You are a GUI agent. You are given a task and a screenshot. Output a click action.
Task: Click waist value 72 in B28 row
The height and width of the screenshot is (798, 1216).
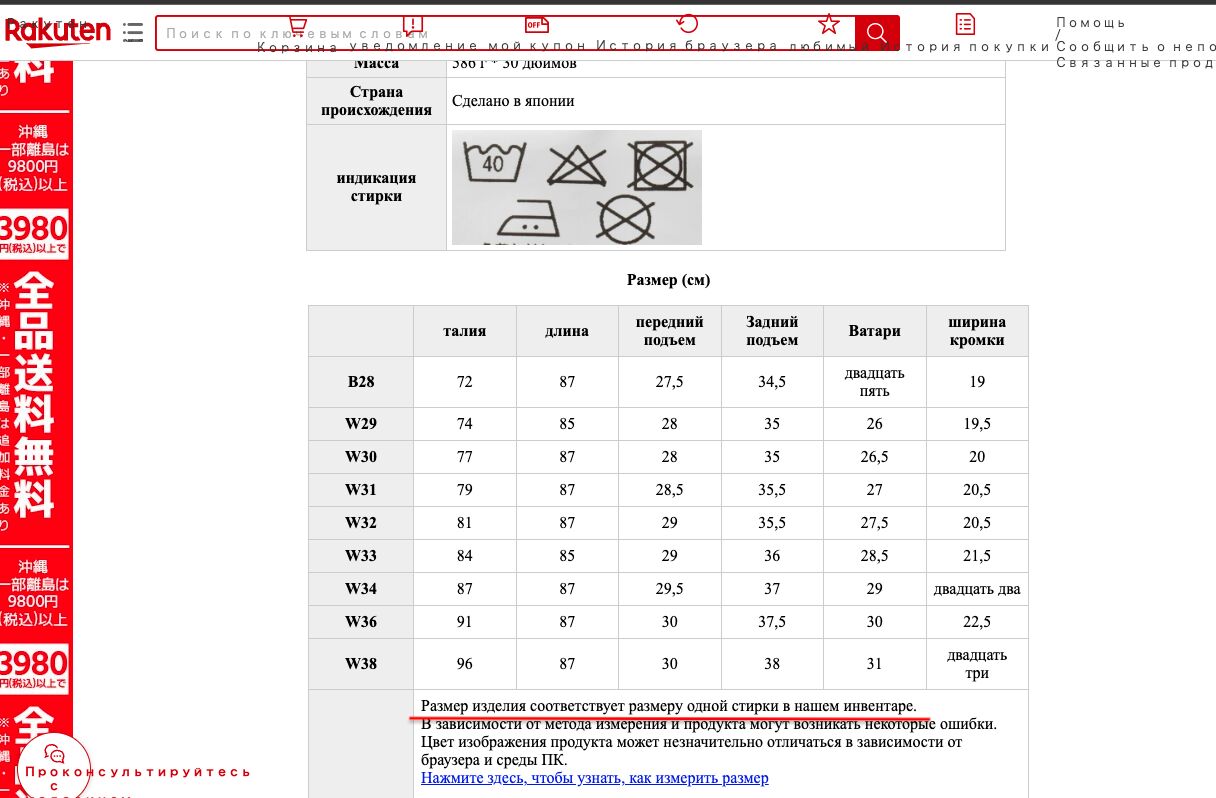coord(465,382)
